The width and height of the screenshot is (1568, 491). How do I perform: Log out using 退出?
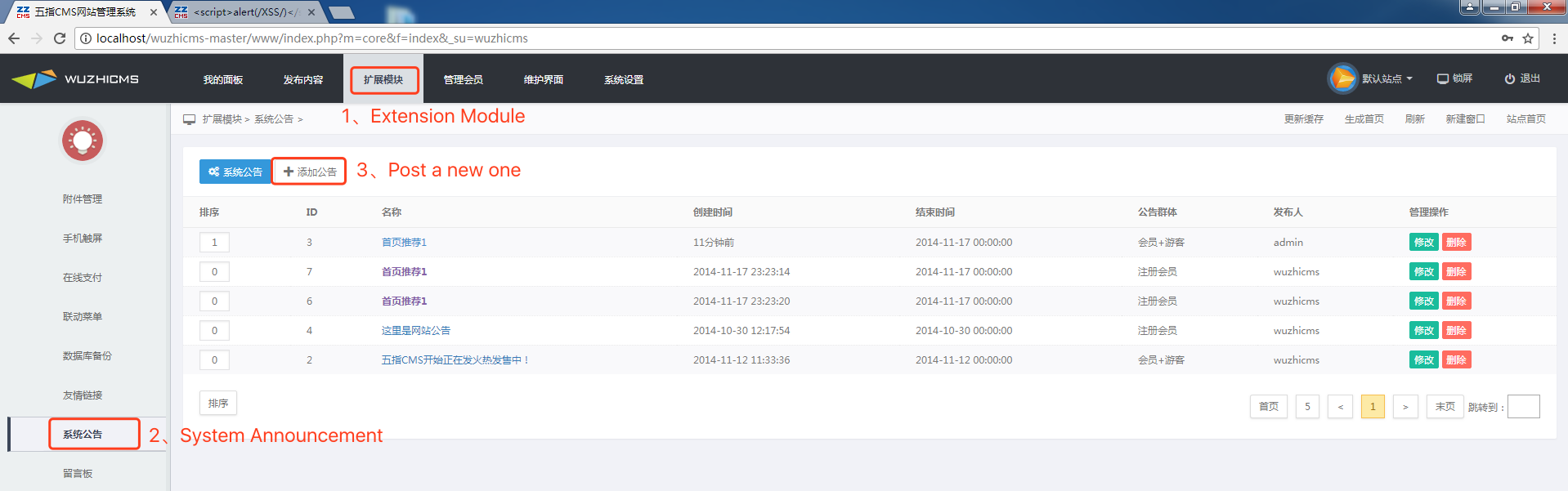click(x=1522, y=78)
